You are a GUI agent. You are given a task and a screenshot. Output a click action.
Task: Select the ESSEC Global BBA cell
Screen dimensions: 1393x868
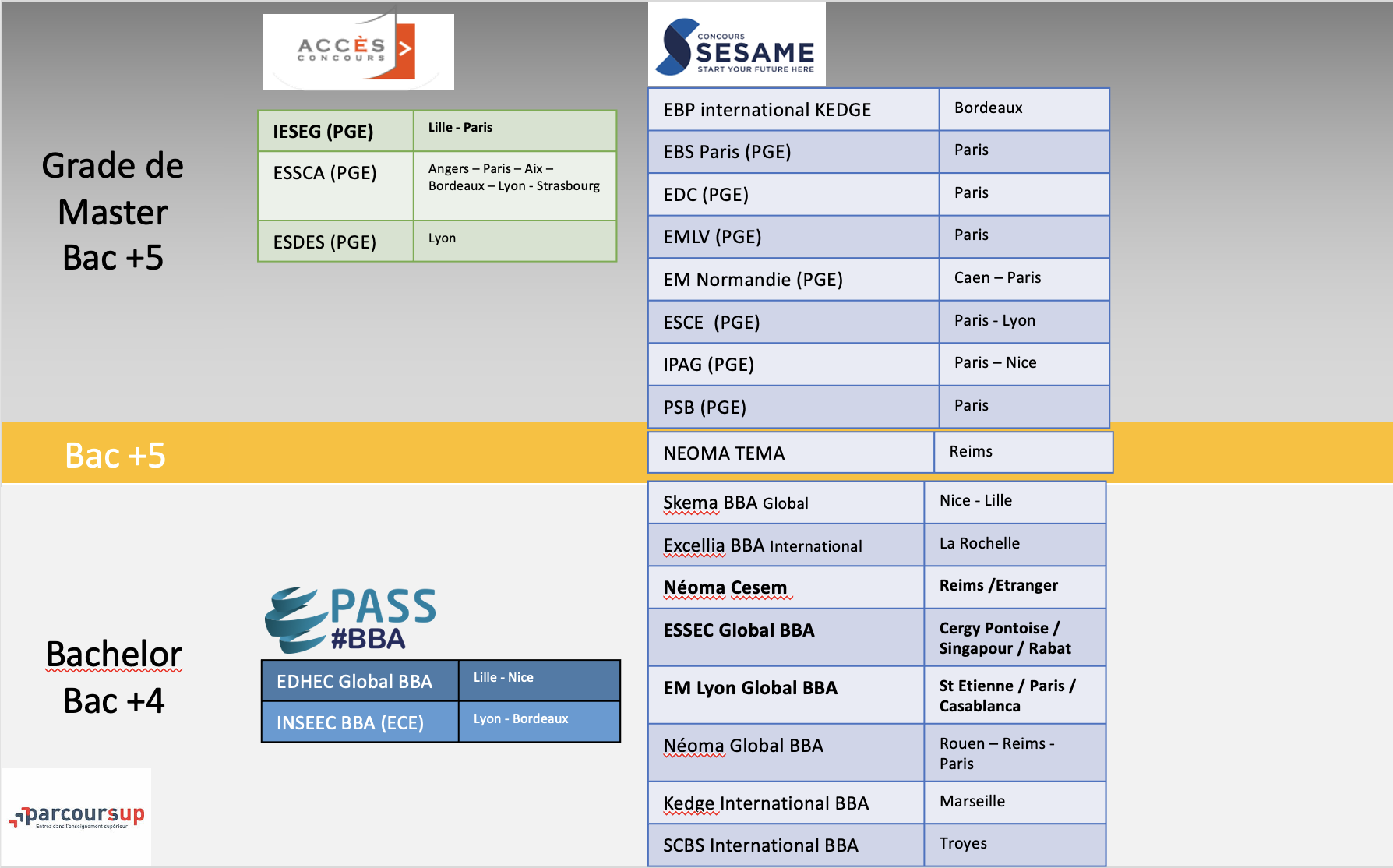pyautogui.click(x=785, y=637)
